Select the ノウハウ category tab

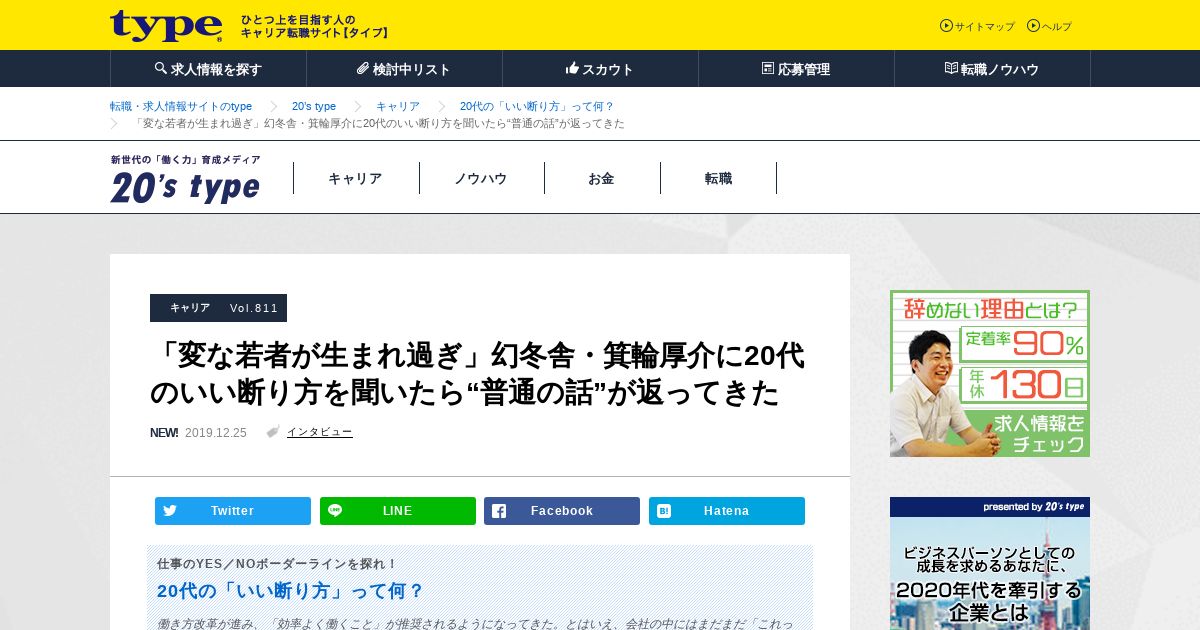pyautogui.click(x=481, y=178)
